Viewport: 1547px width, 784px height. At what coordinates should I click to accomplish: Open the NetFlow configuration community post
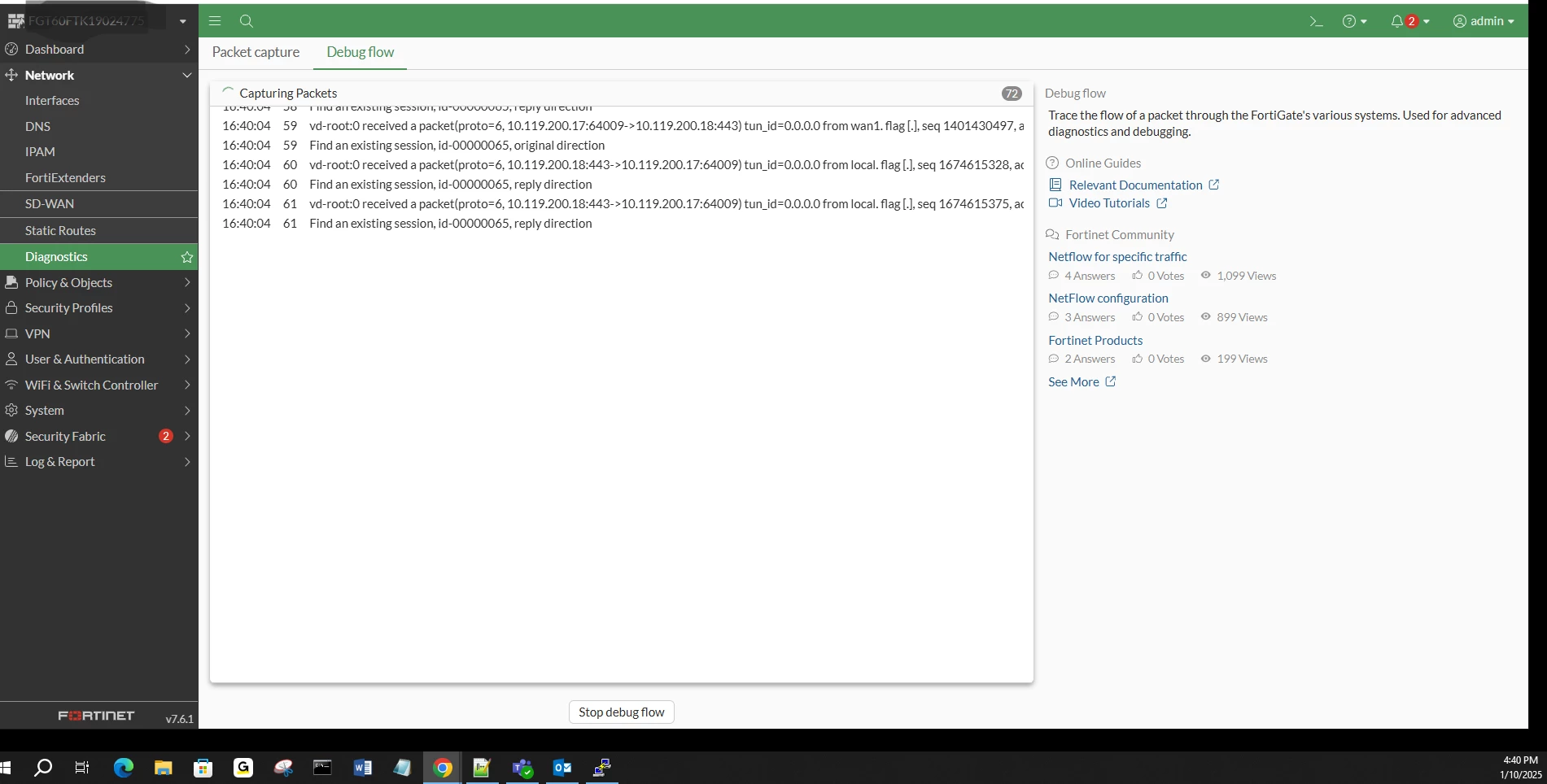pyautogui.click(x=1108, y=298)
